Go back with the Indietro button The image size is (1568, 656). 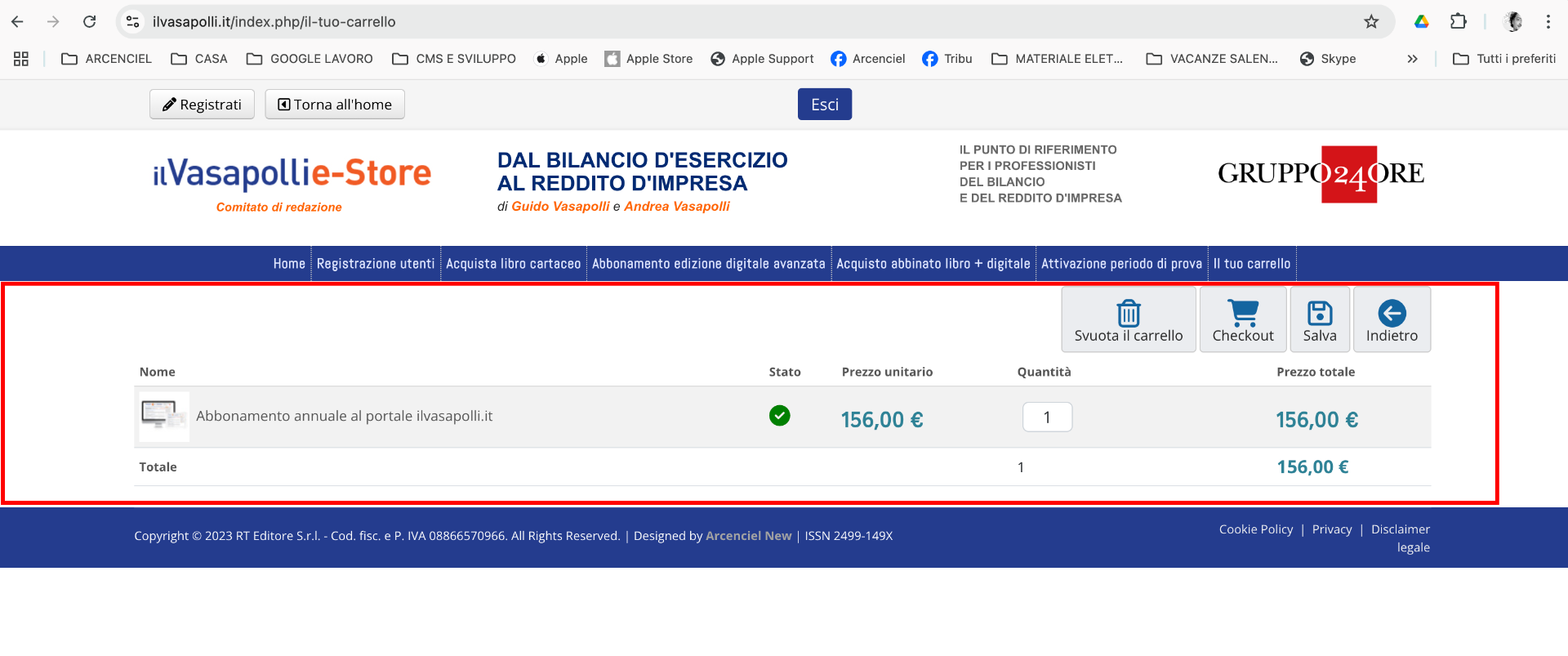tap(1392, 319)
